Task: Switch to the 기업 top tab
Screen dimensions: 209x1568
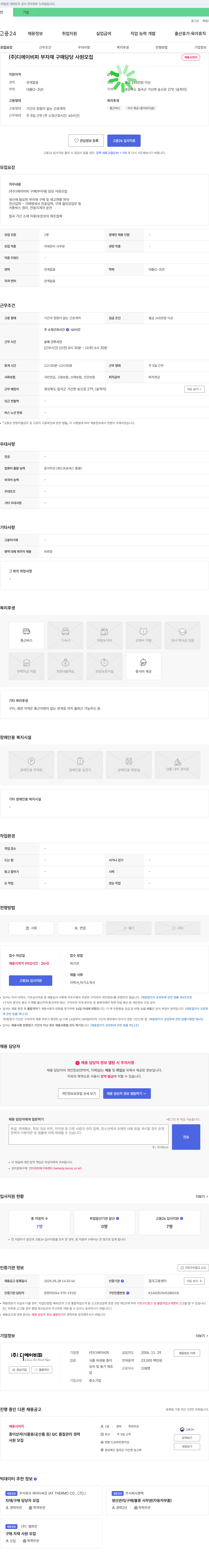Action: (x=26, y=12)
